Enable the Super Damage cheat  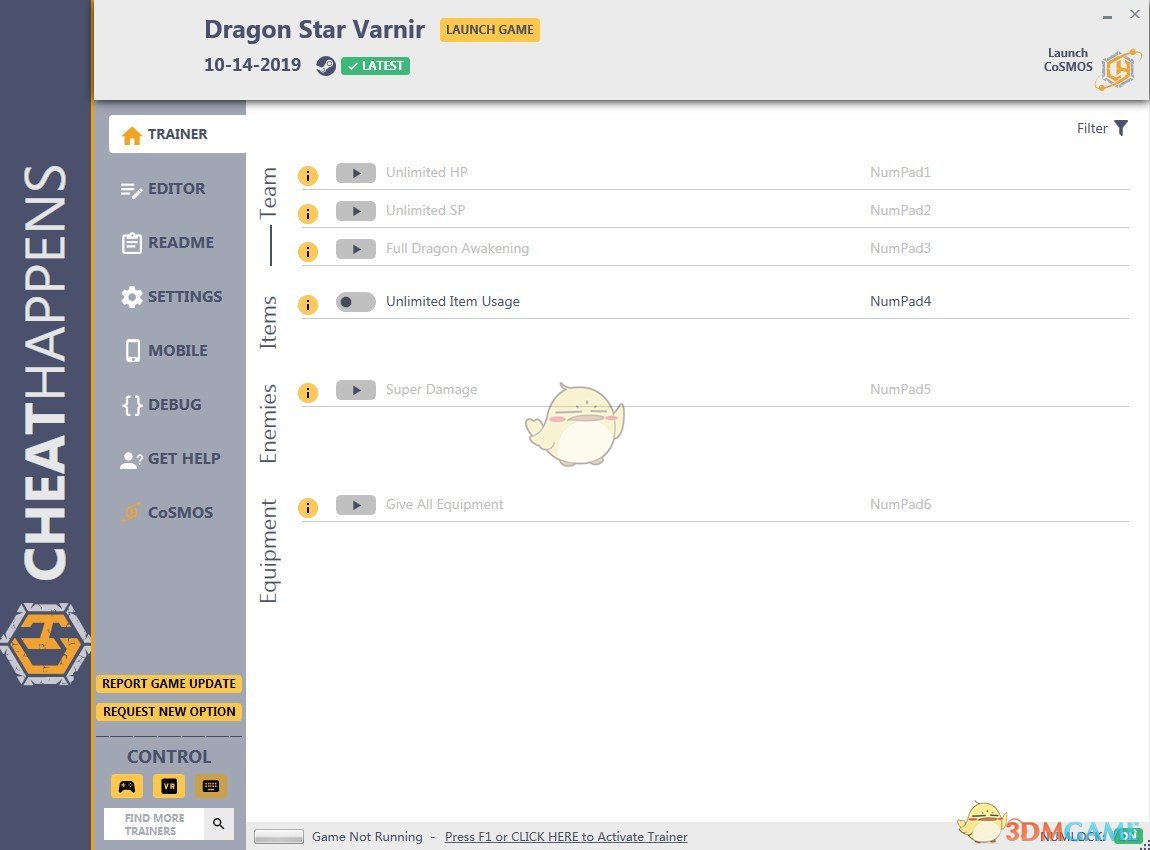click(356, 390)
